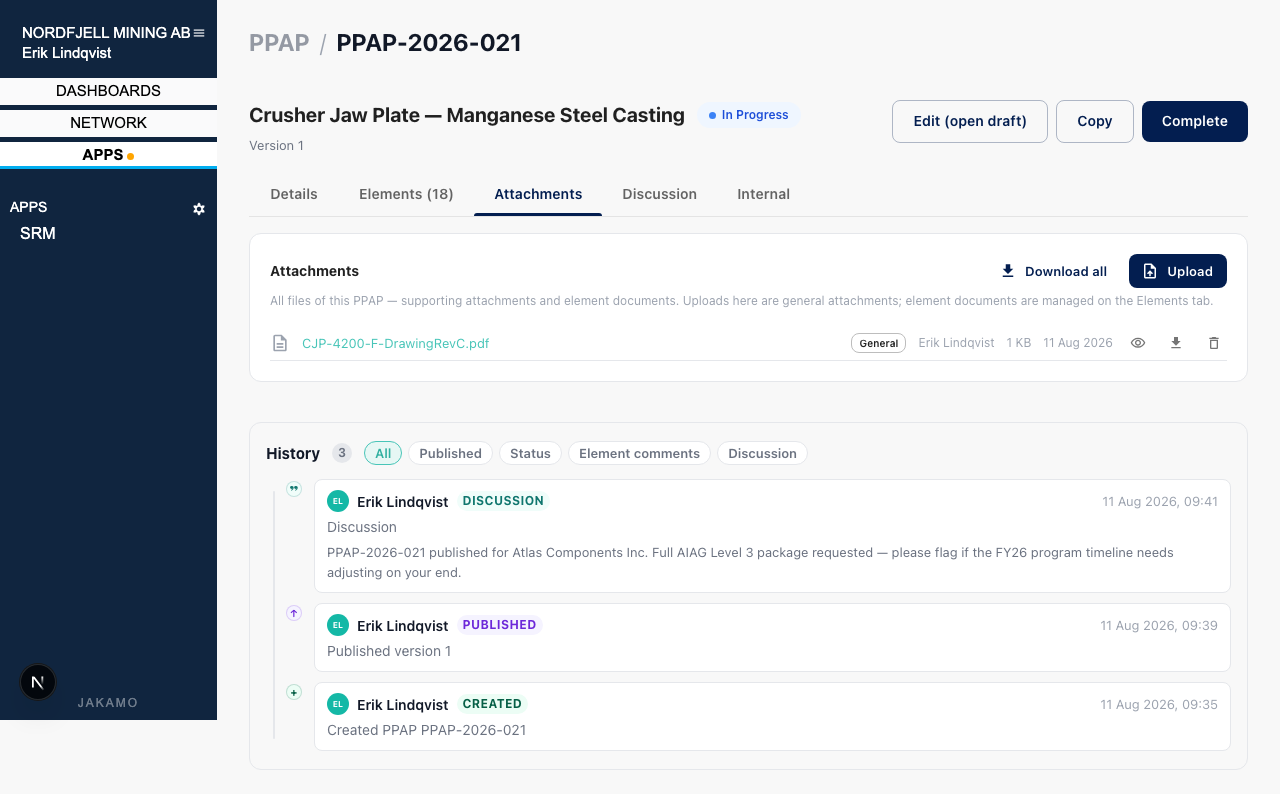
Task: Click the PDF file document icon
Action: (280, 343)
